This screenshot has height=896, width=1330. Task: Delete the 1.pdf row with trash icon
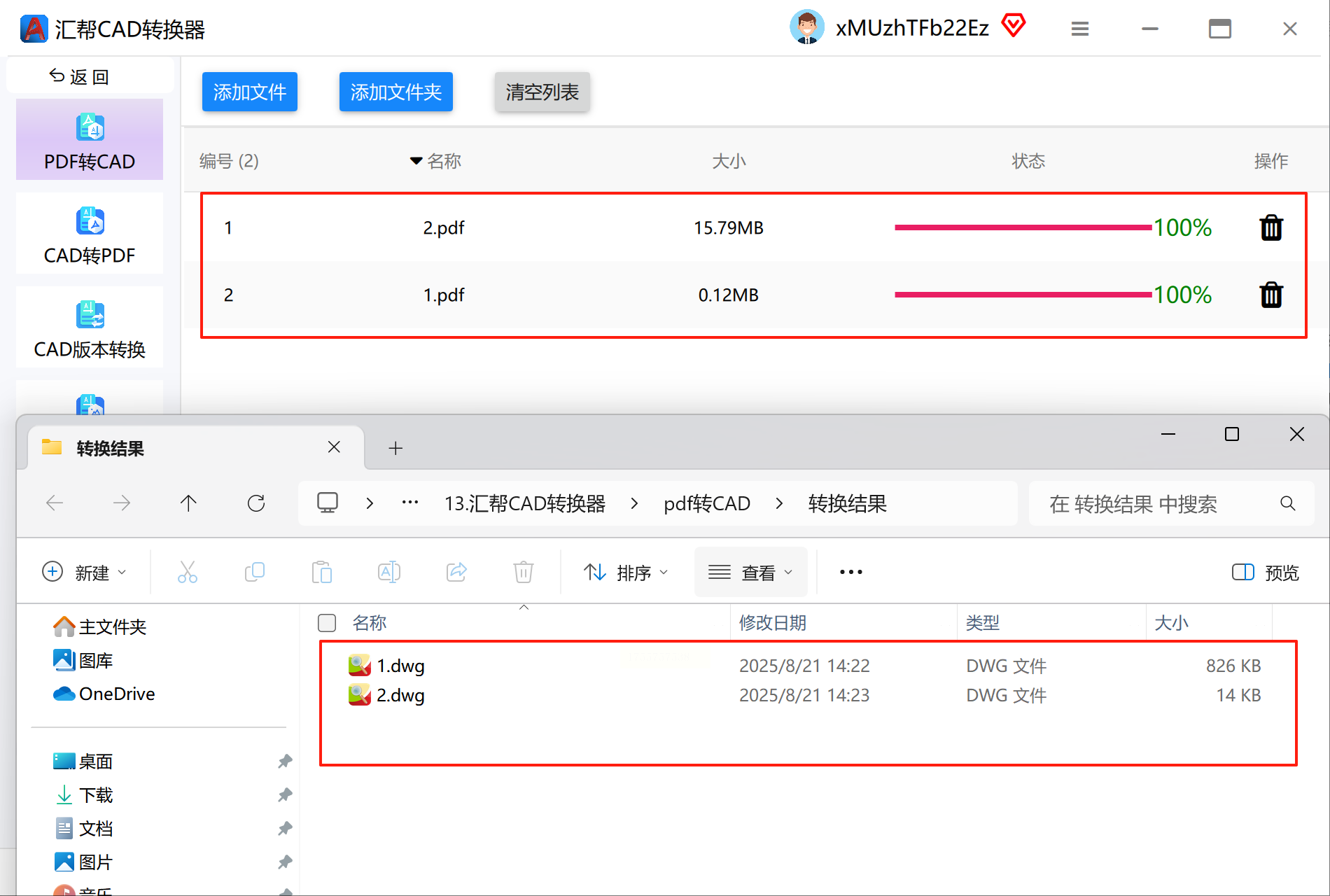[x=1271, y=295]
